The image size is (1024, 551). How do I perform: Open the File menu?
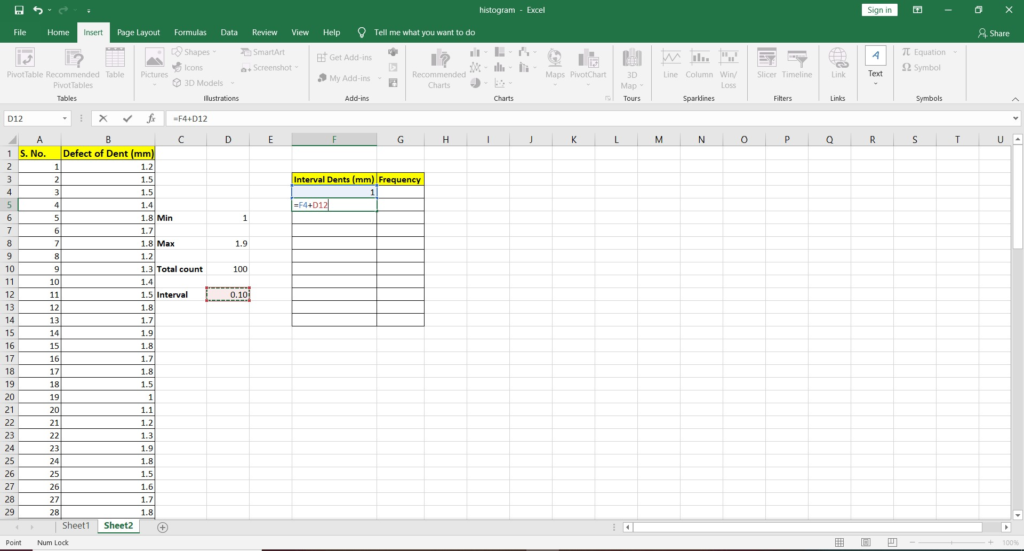[20, 32]
